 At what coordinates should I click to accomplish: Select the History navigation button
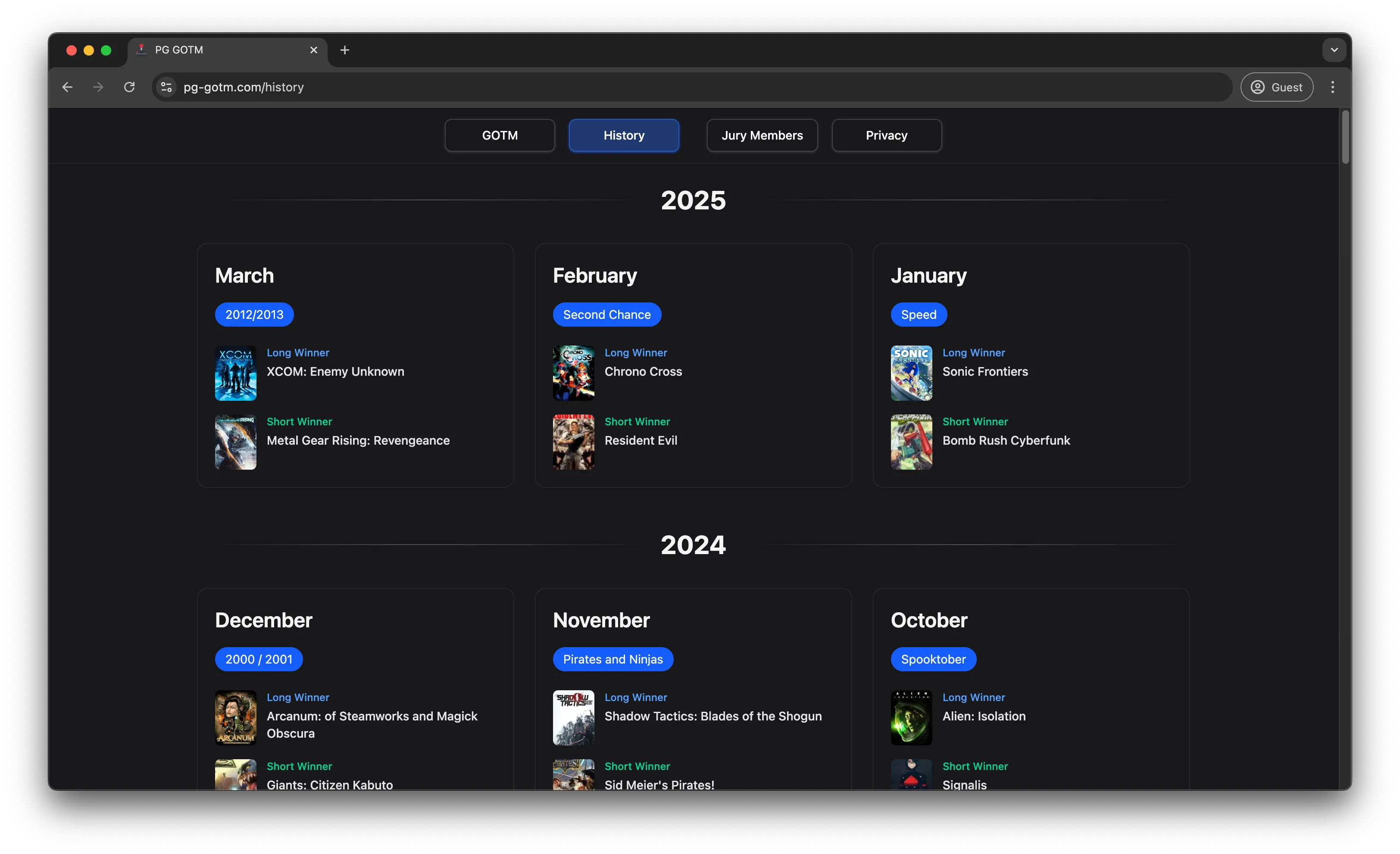click(x=624, y=135)
